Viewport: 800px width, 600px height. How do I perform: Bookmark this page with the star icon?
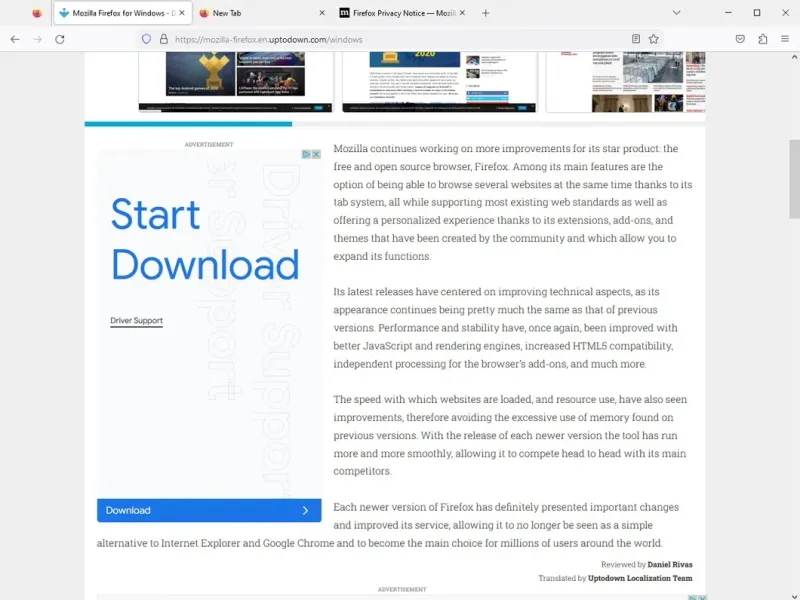(x=654, y=39)
